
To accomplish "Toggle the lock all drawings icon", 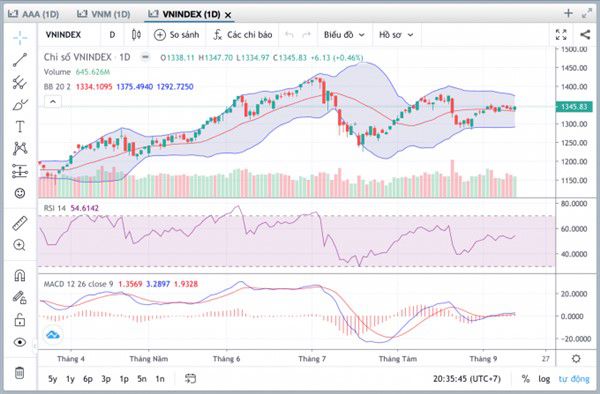I will (x=20, y=320).
